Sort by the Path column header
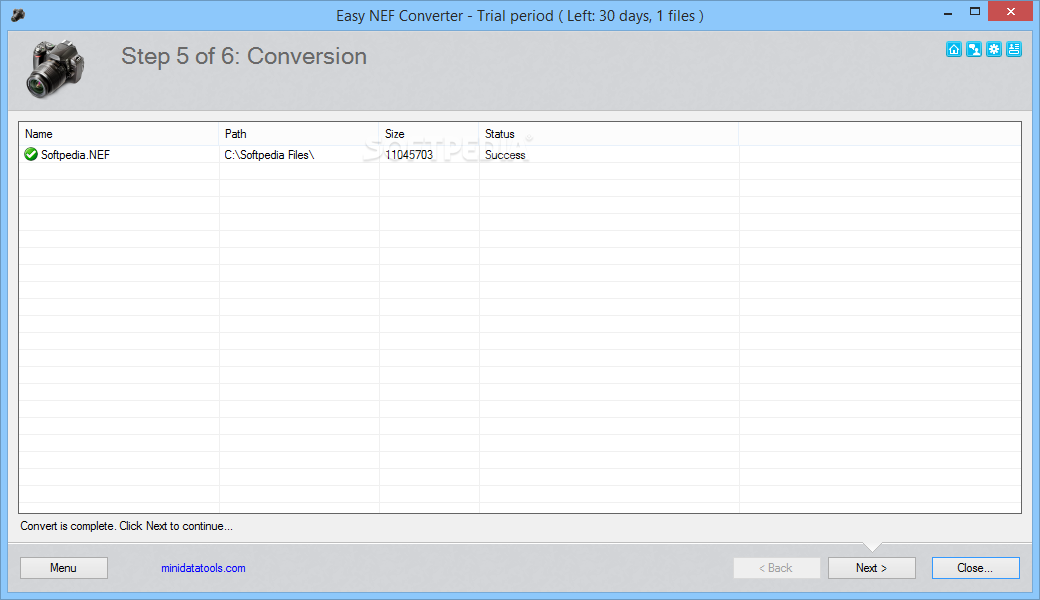1040x600 pixels. (x=298, y=134)
